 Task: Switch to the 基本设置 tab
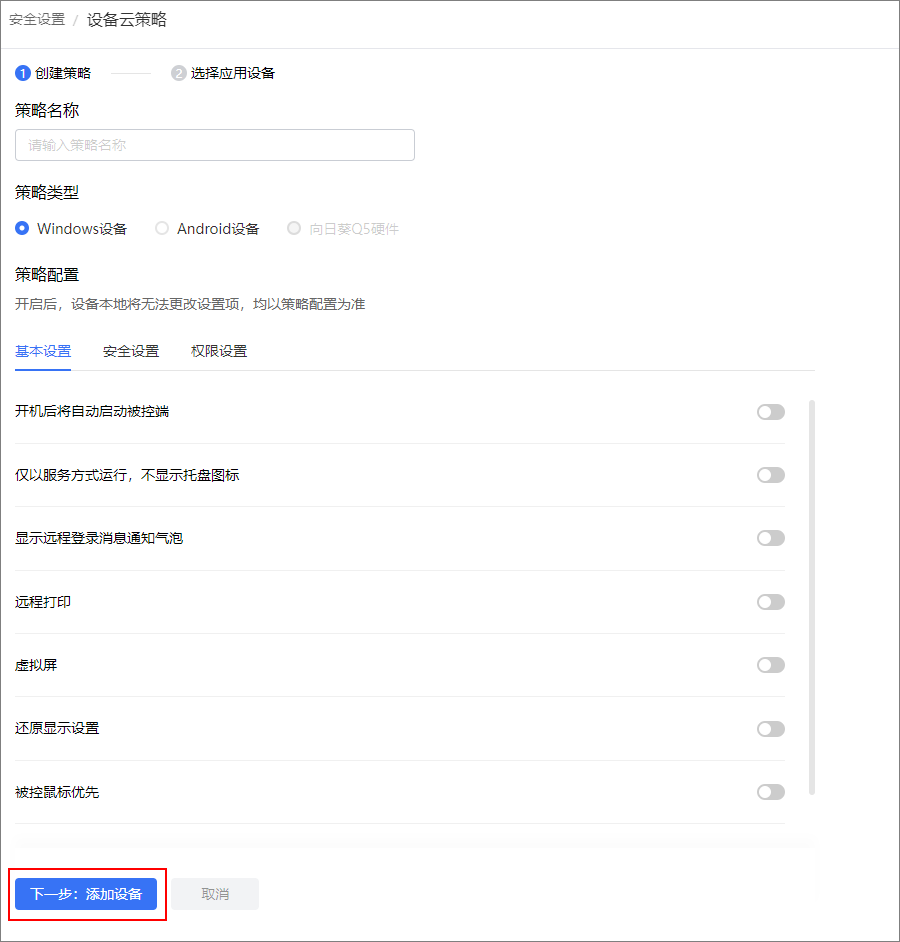pyautogui.click(x=43, y=351)
